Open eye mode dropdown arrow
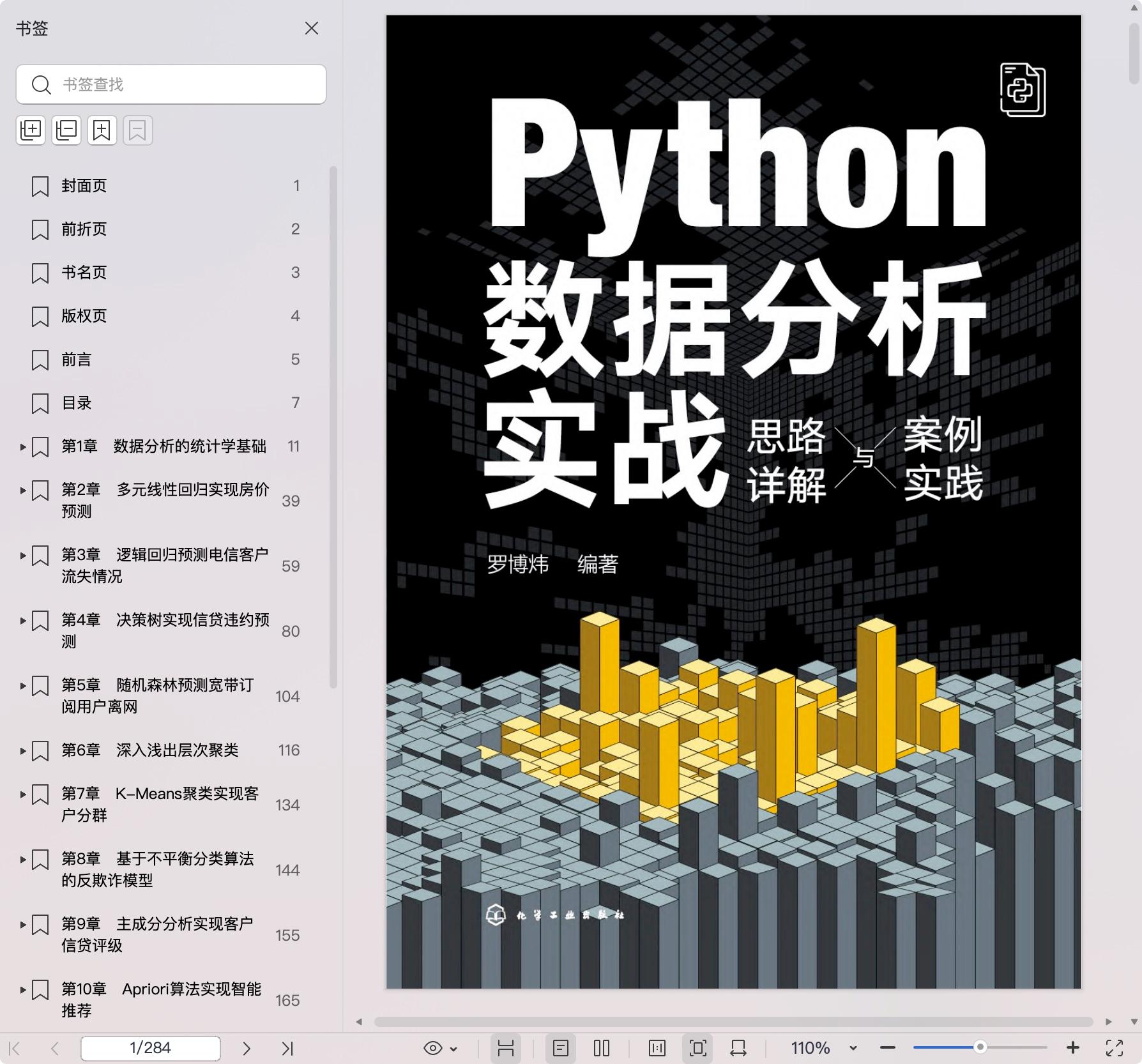The width and height of the screenshot is (1142, 1064). [453, 1049]
